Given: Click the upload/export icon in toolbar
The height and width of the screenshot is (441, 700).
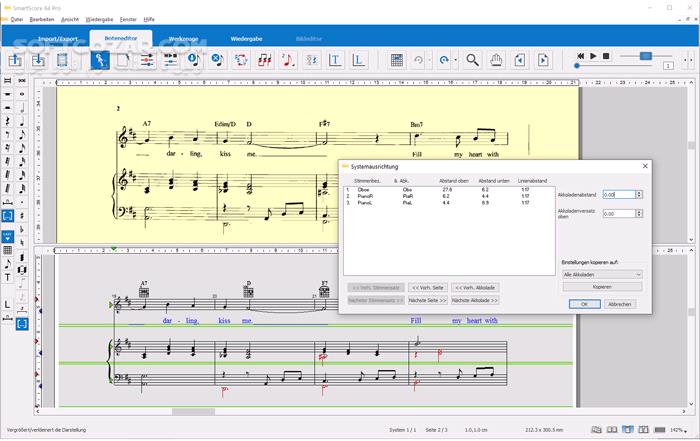Looking at the screenshot, I should (x=15, y=60).
